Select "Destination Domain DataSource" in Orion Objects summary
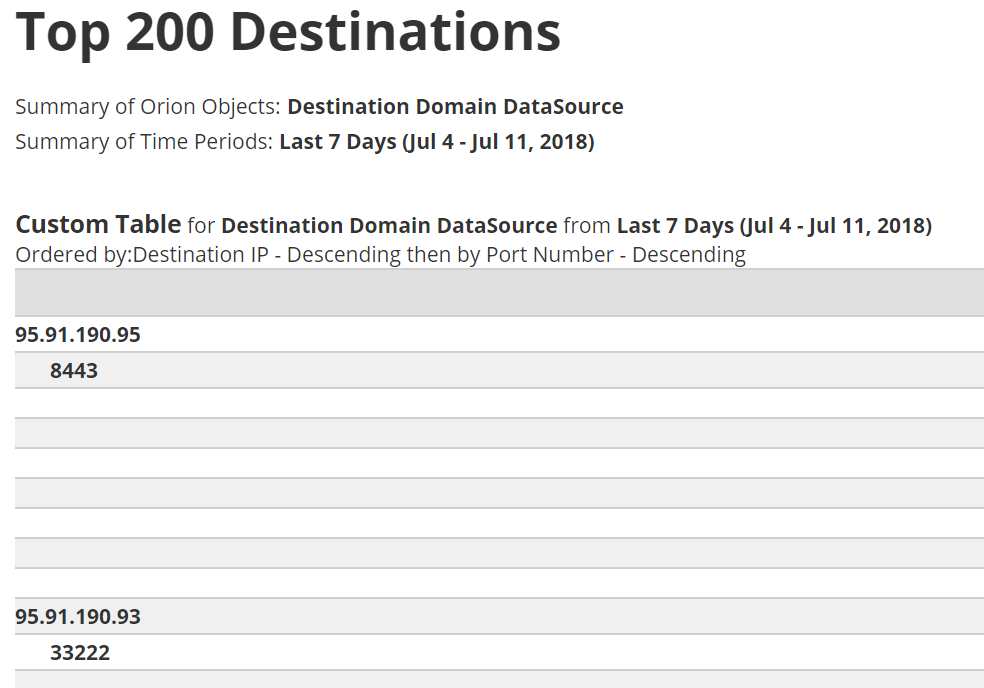Image resolution: width=984 pixels, height=688 pixels. tap(455, 107)
